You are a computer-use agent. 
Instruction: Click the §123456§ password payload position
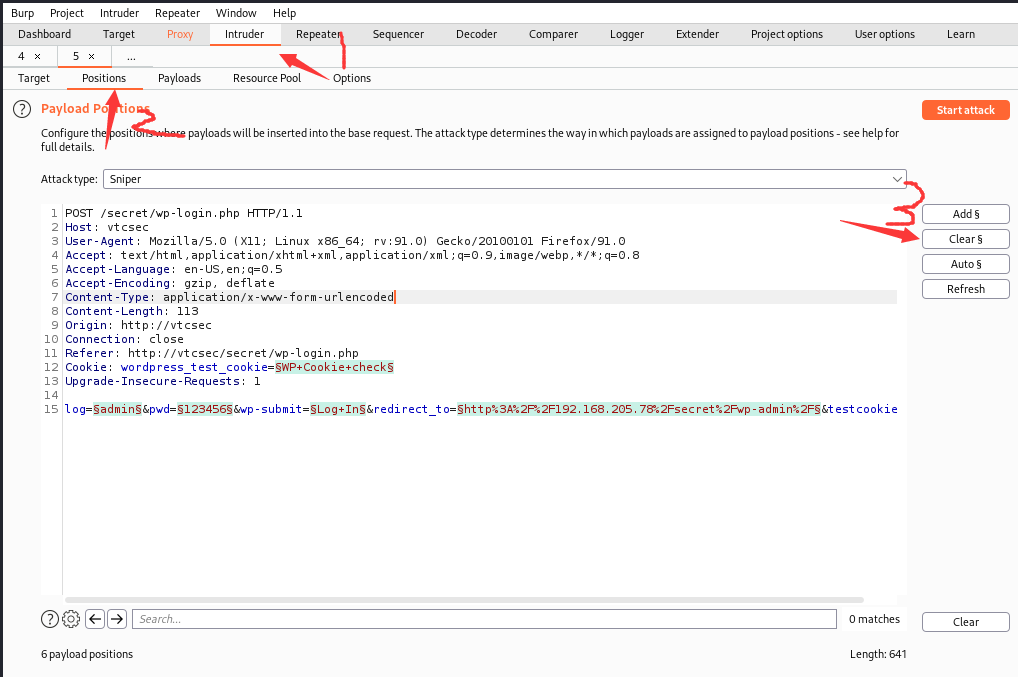pos(205,409)
